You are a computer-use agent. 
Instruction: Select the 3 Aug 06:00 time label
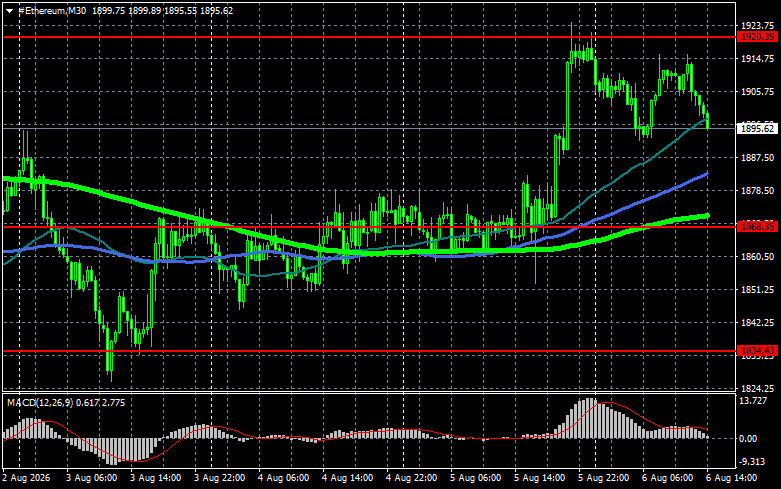pos(92,478)
